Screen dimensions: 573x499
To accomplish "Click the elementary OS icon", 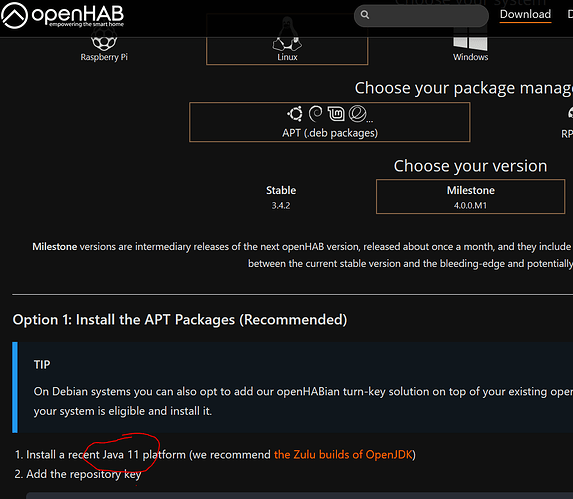I will coord(357,114).
